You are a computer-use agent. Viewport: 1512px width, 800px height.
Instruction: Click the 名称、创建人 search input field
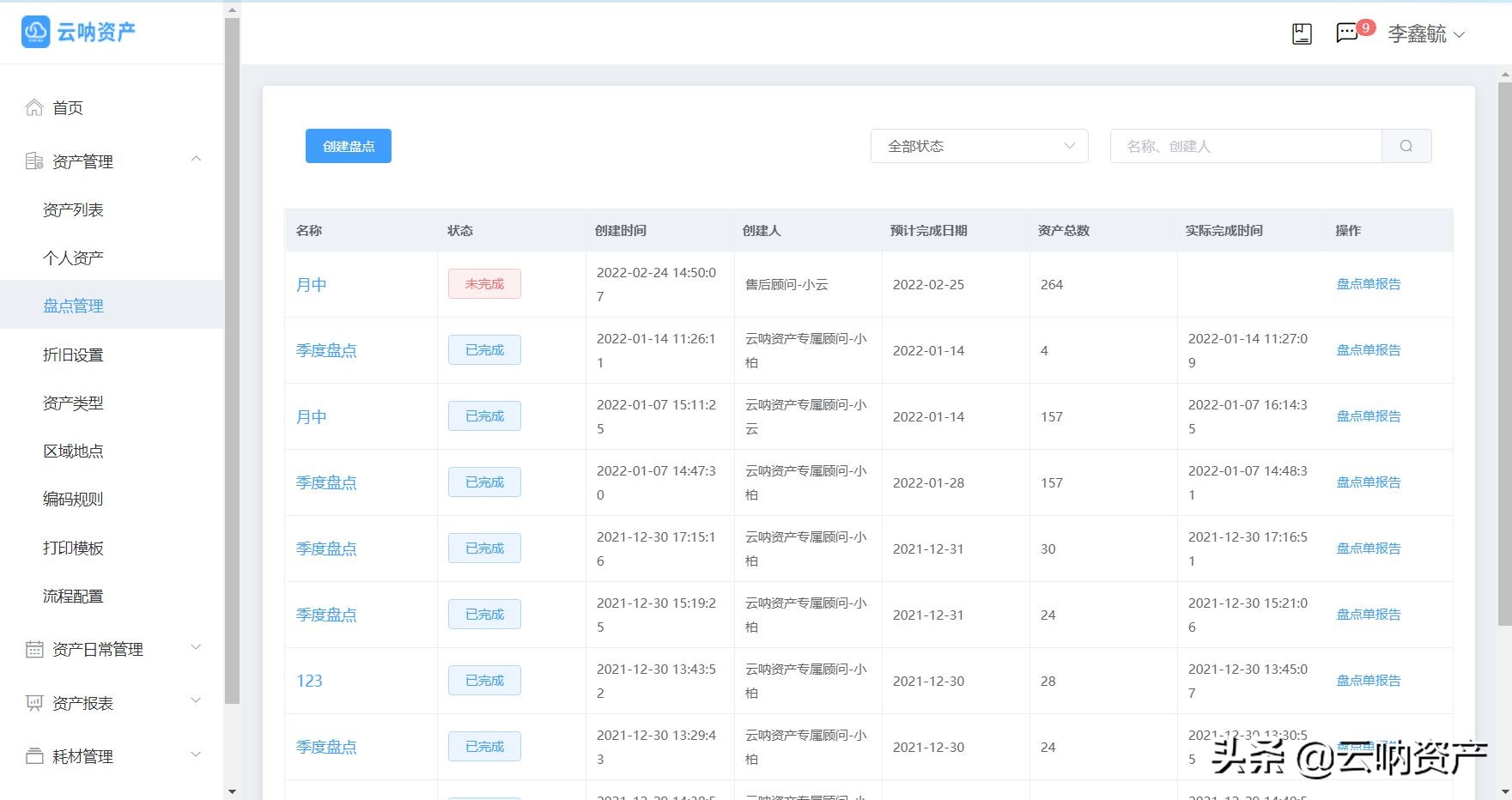pos(1245,146)
